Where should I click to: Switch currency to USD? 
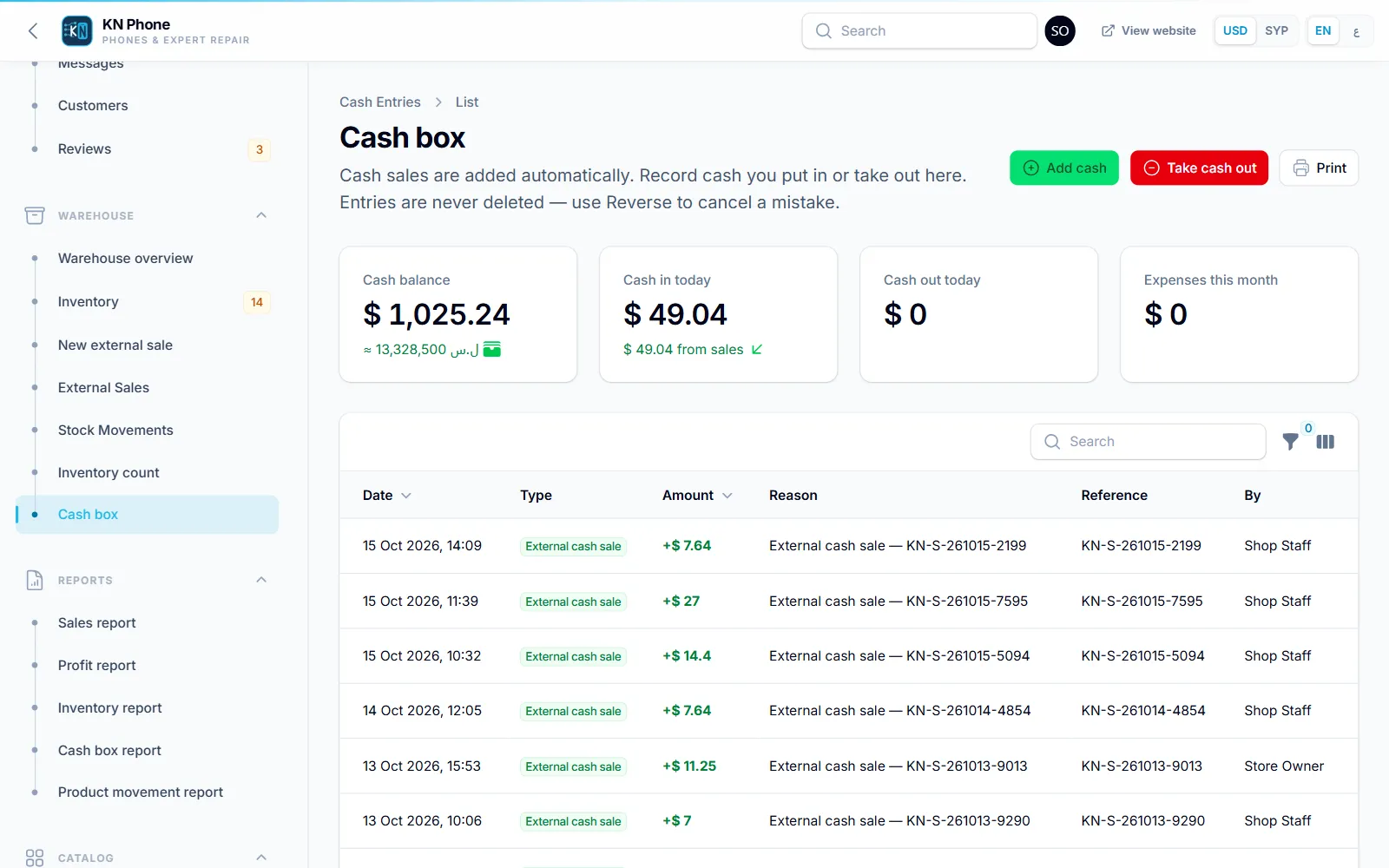[1234, 31]
